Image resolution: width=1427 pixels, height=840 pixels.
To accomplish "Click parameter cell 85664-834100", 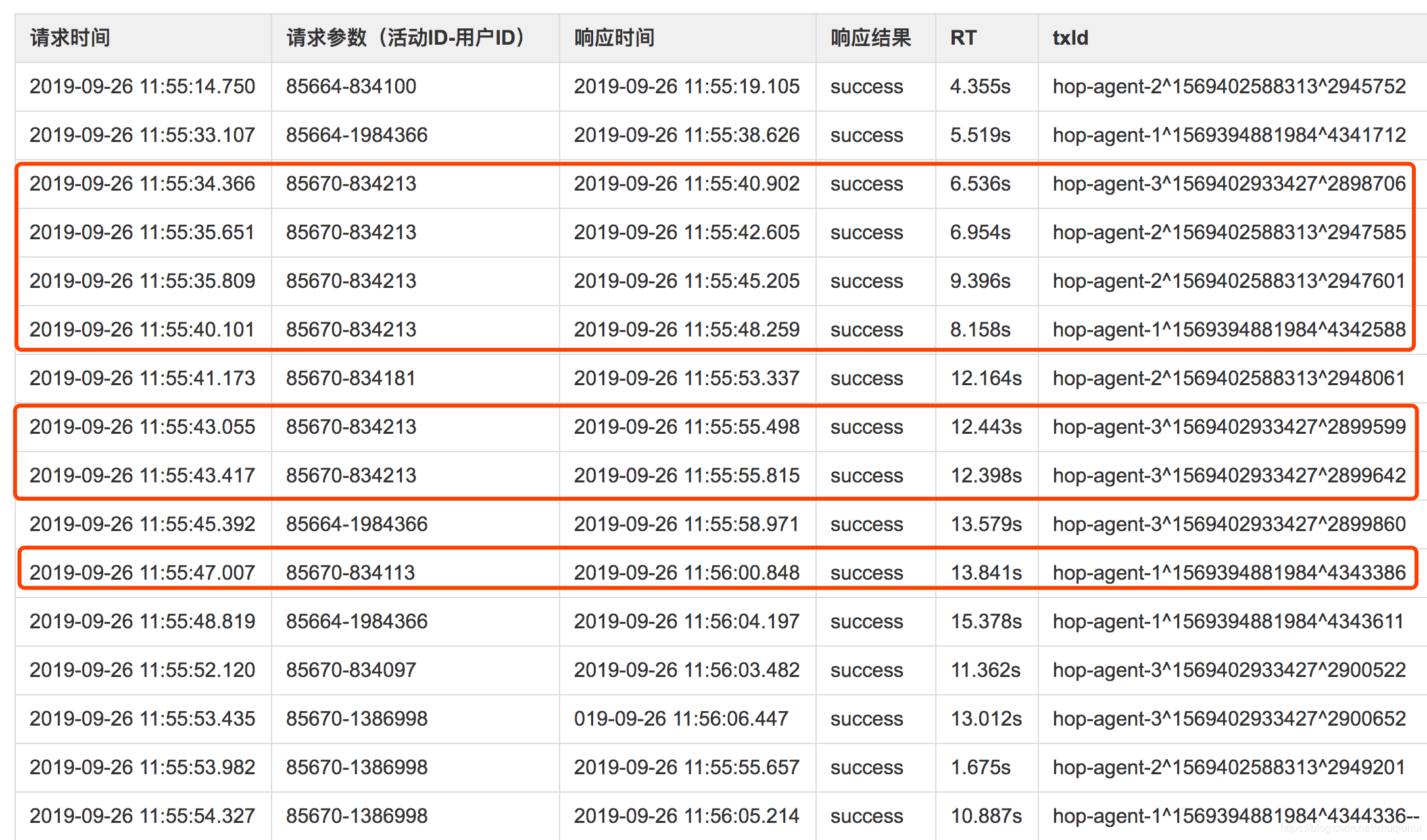I will (x=351, y=87).
